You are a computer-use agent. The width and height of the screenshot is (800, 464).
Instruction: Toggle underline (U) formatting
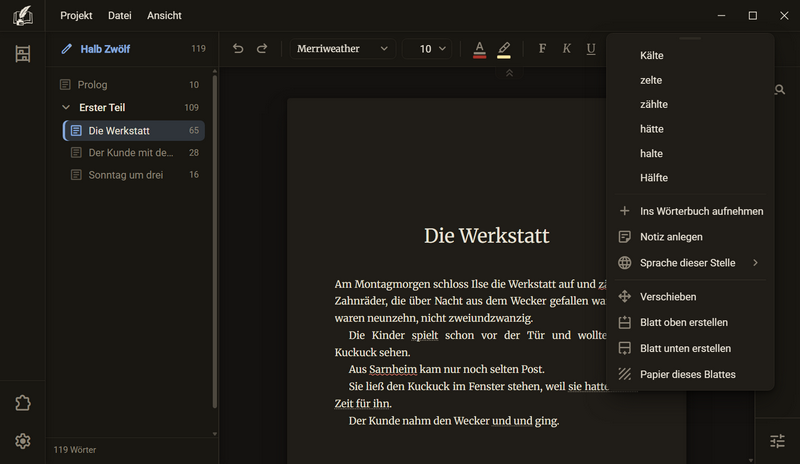tap(591, 48)
